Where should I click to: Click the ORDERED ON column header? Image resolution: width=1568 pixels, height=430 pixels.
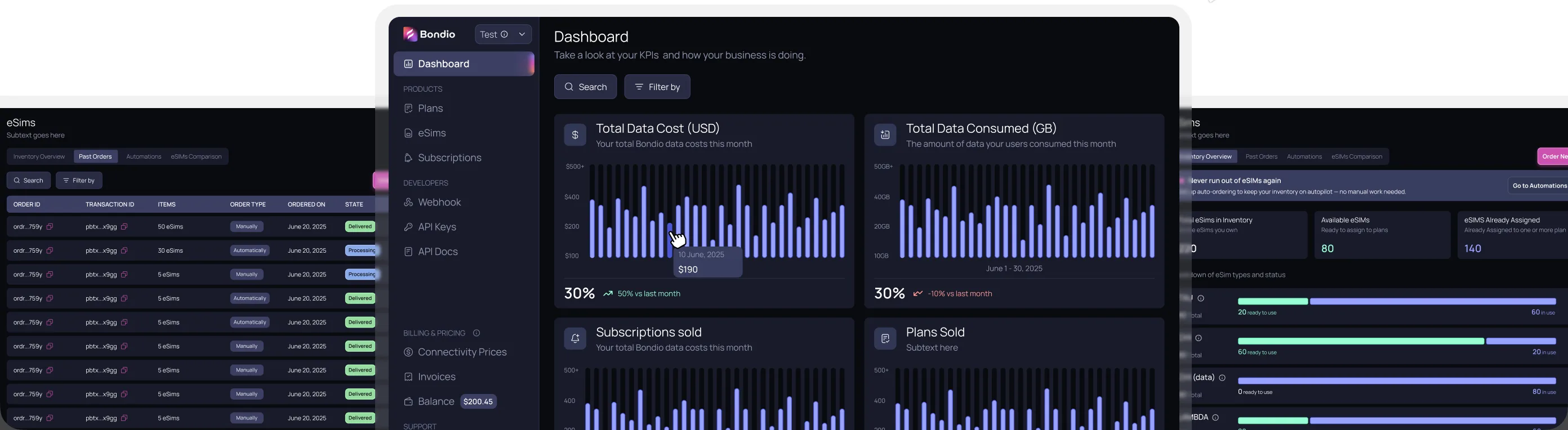coord(307,205)
